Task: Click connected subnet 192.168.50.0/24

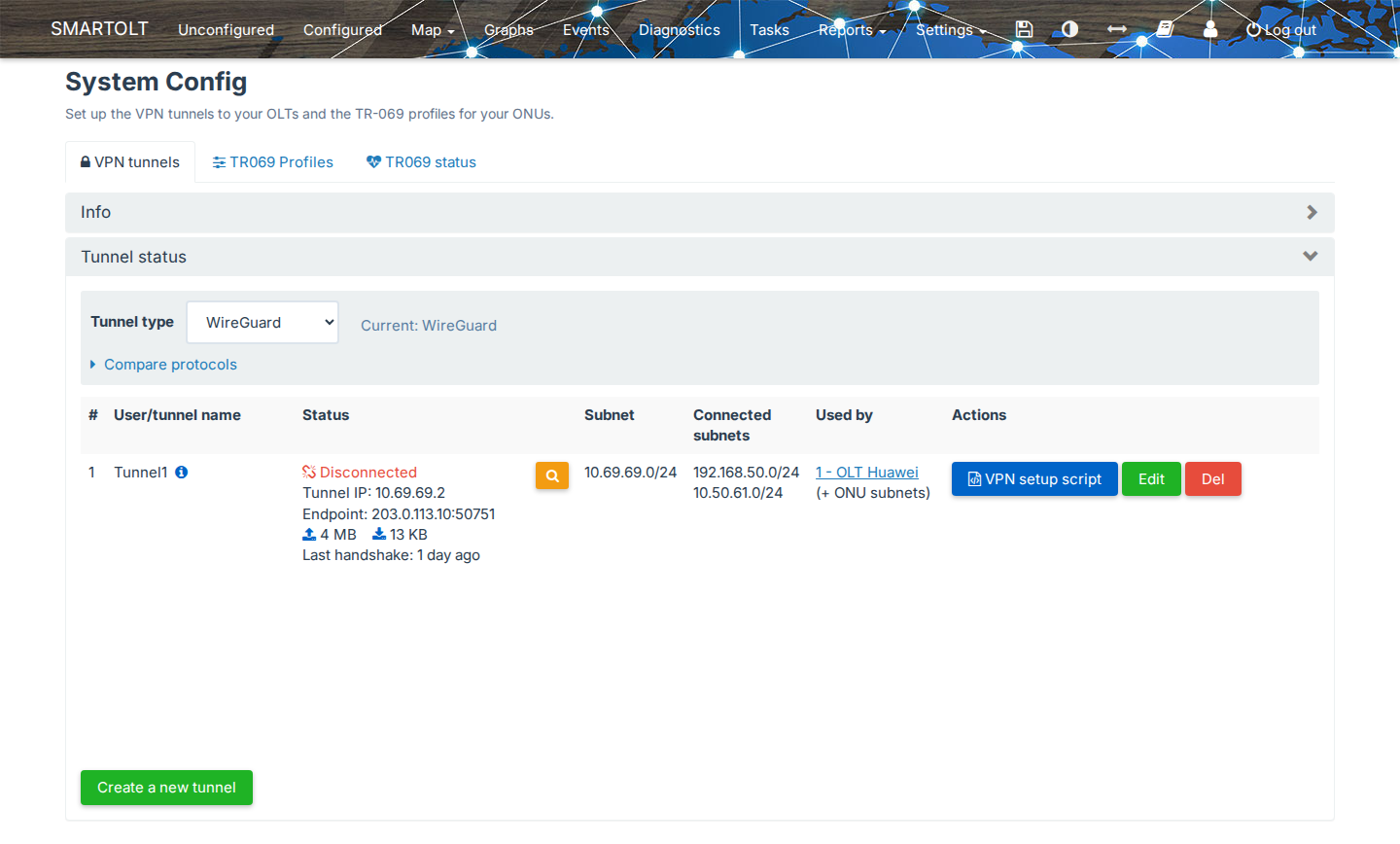Action: (746, 473)
